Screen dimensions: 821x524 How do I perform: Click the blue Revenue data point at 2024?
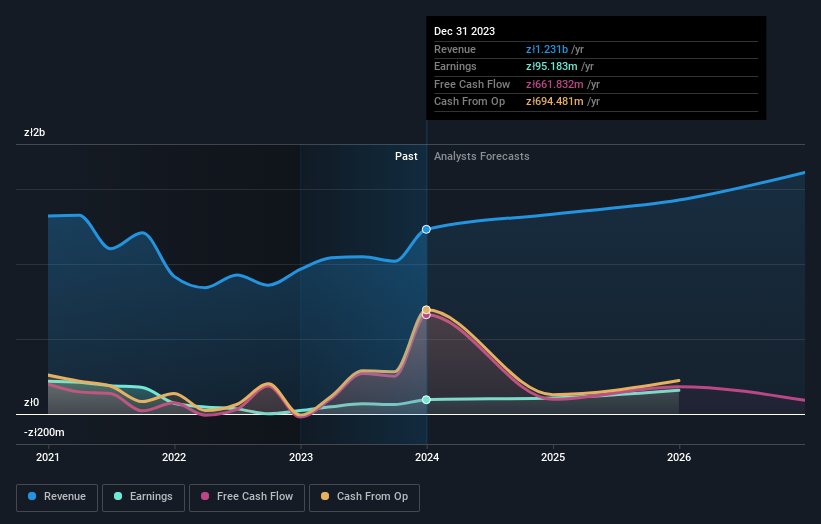(426, 229)
